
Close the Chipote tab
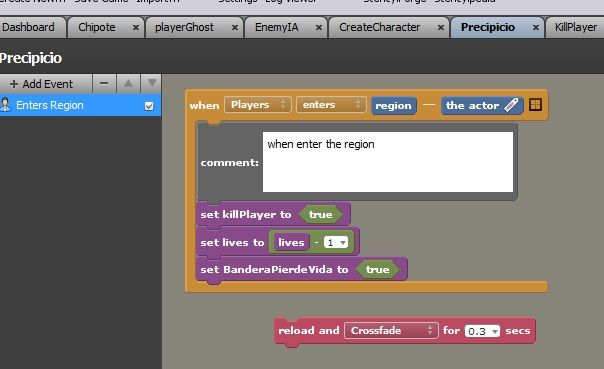[x=136, y=28]
